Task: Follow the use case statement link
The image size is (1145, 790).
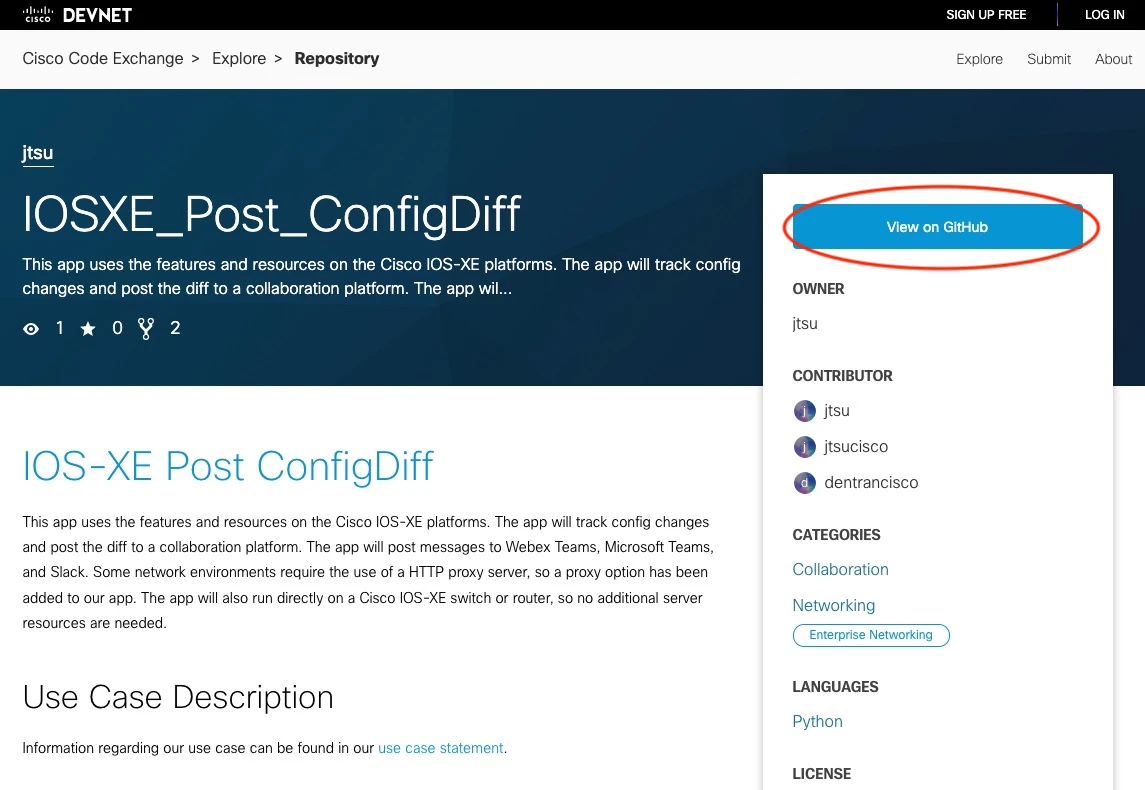Action: point(440,748)
